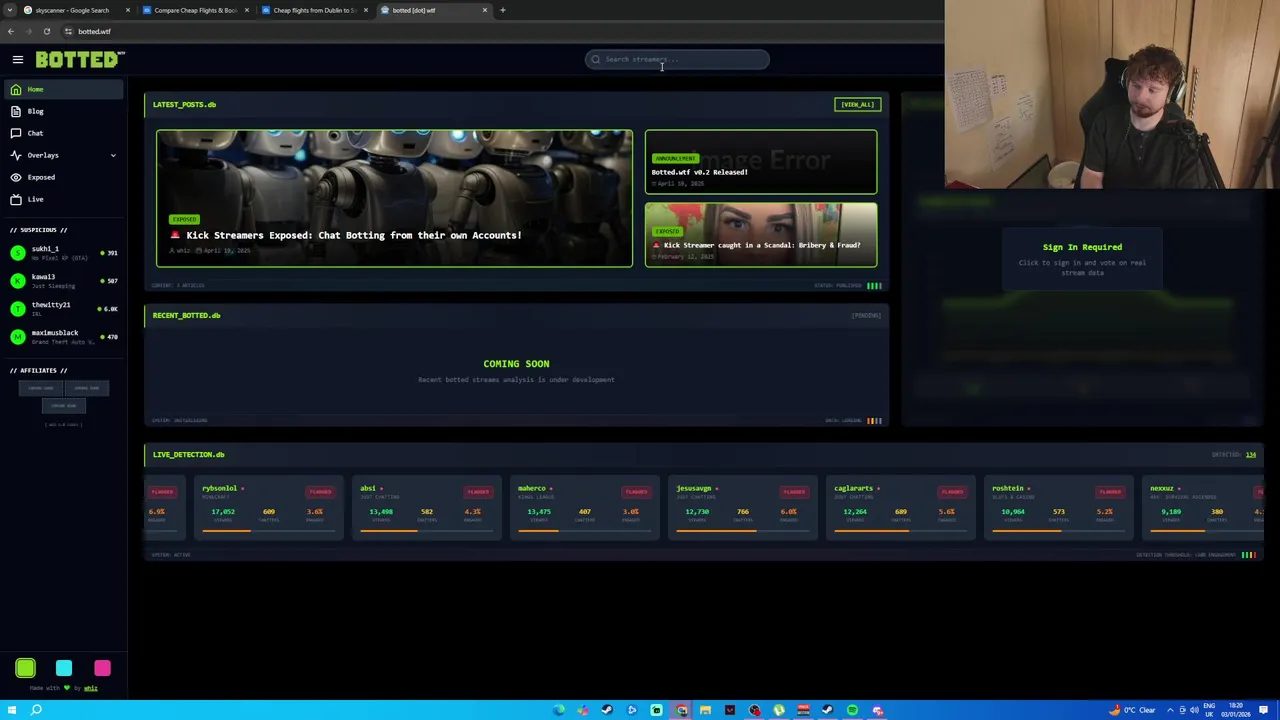Open the jesusavgn live detection card
This screenshot has height=720, width=1280.
743,508
